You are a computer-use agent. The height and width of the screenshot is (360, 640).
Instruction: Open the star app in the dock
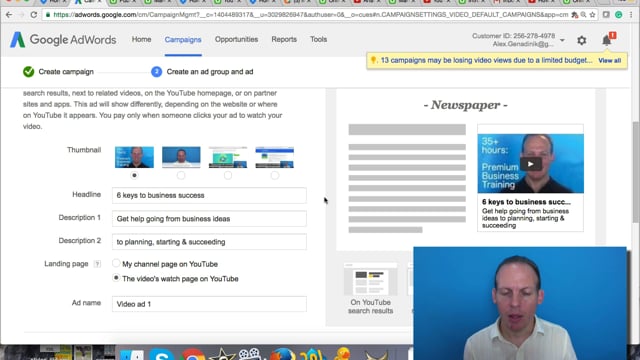tap(222, 354)
